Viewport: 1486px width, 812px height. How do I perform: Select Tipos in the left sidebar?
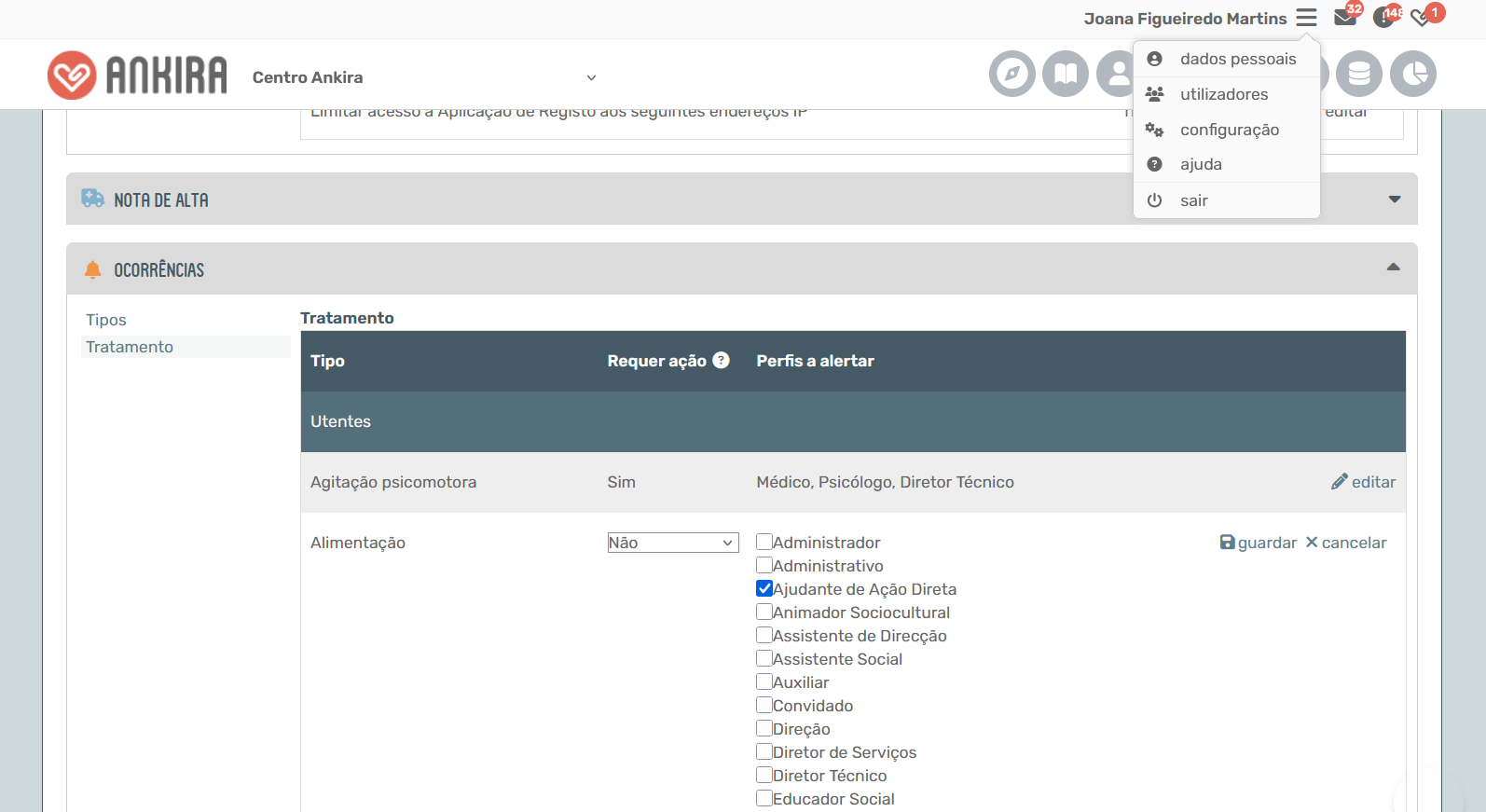tap(106, 320)
